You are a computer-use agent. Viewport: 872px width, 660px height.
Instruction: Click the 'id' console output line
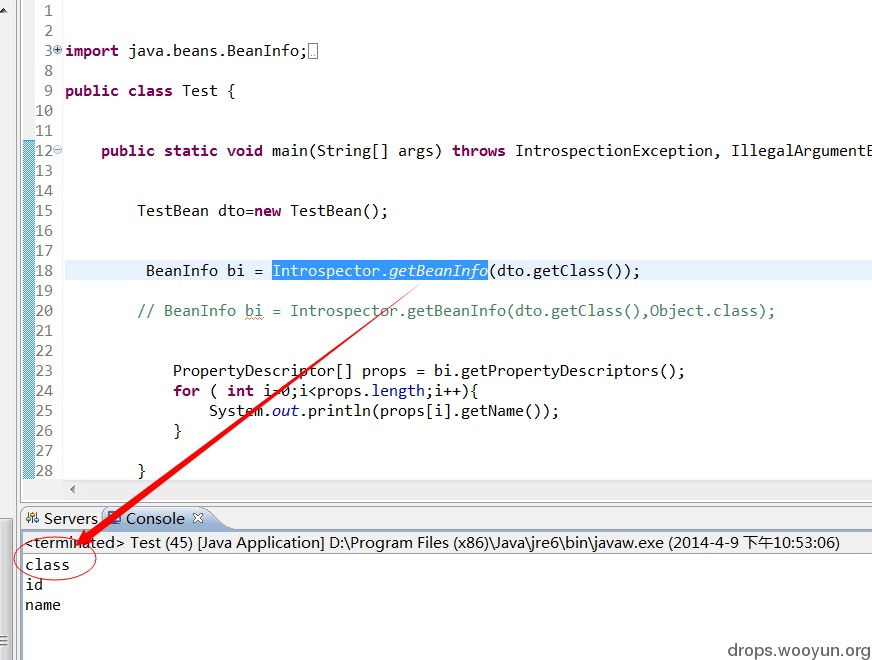(34, 585)
